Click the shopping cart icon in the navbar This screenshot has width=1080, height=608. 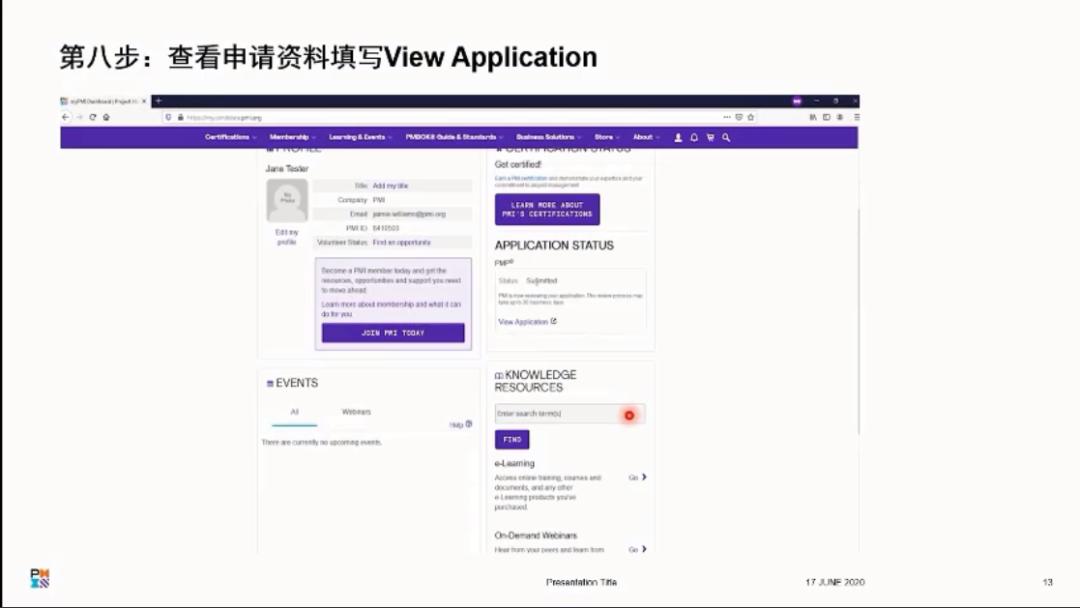click(x=710, y=136)
